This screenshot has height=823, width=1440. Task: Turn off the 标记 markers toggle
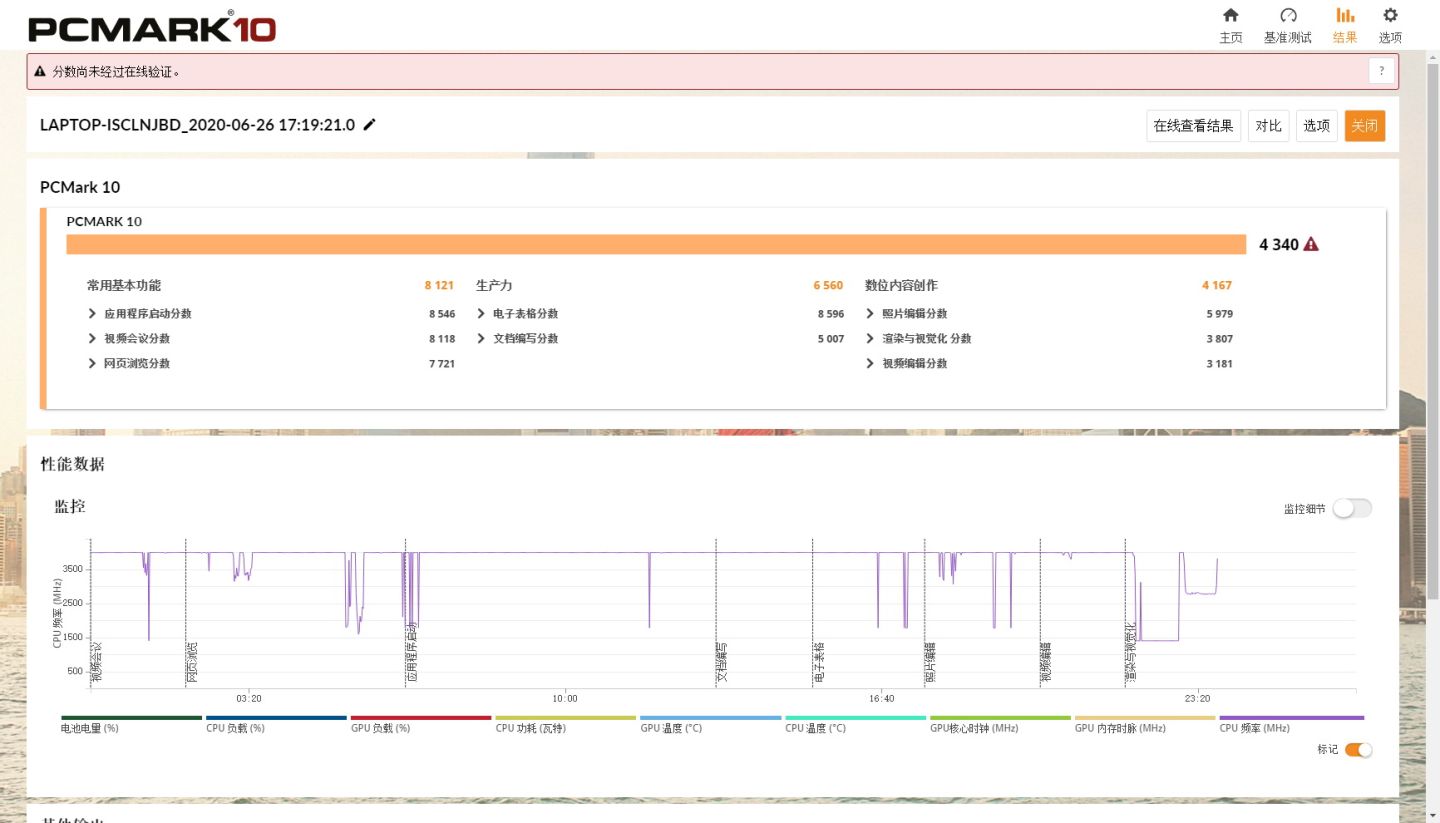click(1358, 750)
